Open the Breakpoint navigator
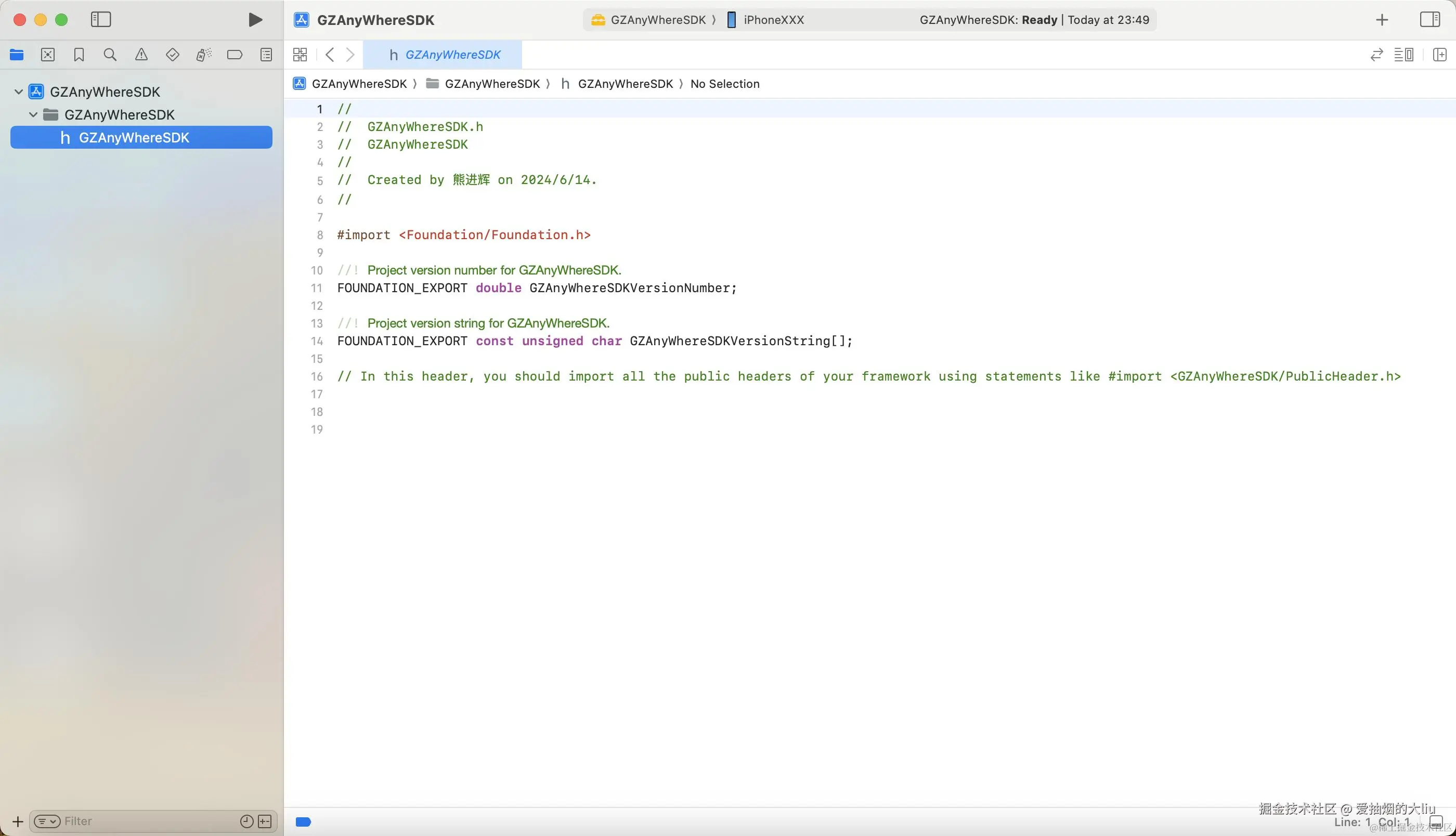This screenshot has height=836, width=1456. point(235,55)
